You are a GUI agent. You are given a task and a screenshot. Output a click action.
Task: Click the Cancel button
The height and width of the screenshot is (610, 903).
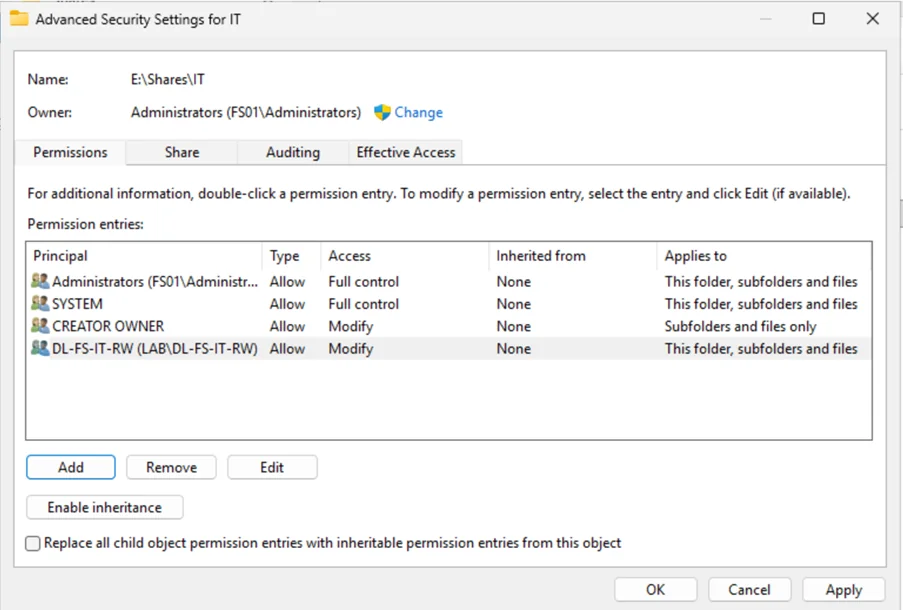coord(749,590)
